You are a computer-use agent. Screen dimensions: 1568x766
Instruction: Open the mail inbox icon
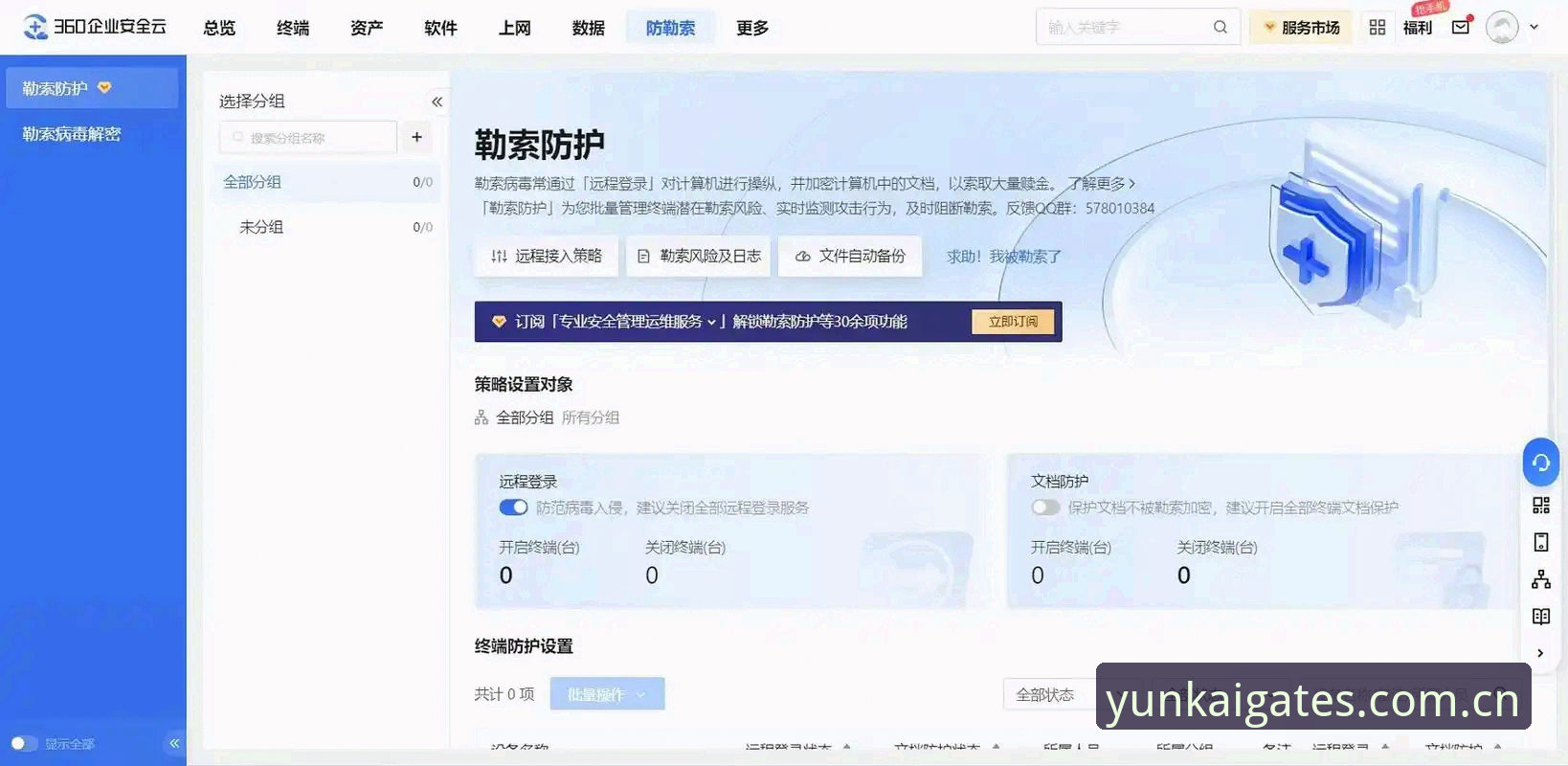coord(1461,27)
